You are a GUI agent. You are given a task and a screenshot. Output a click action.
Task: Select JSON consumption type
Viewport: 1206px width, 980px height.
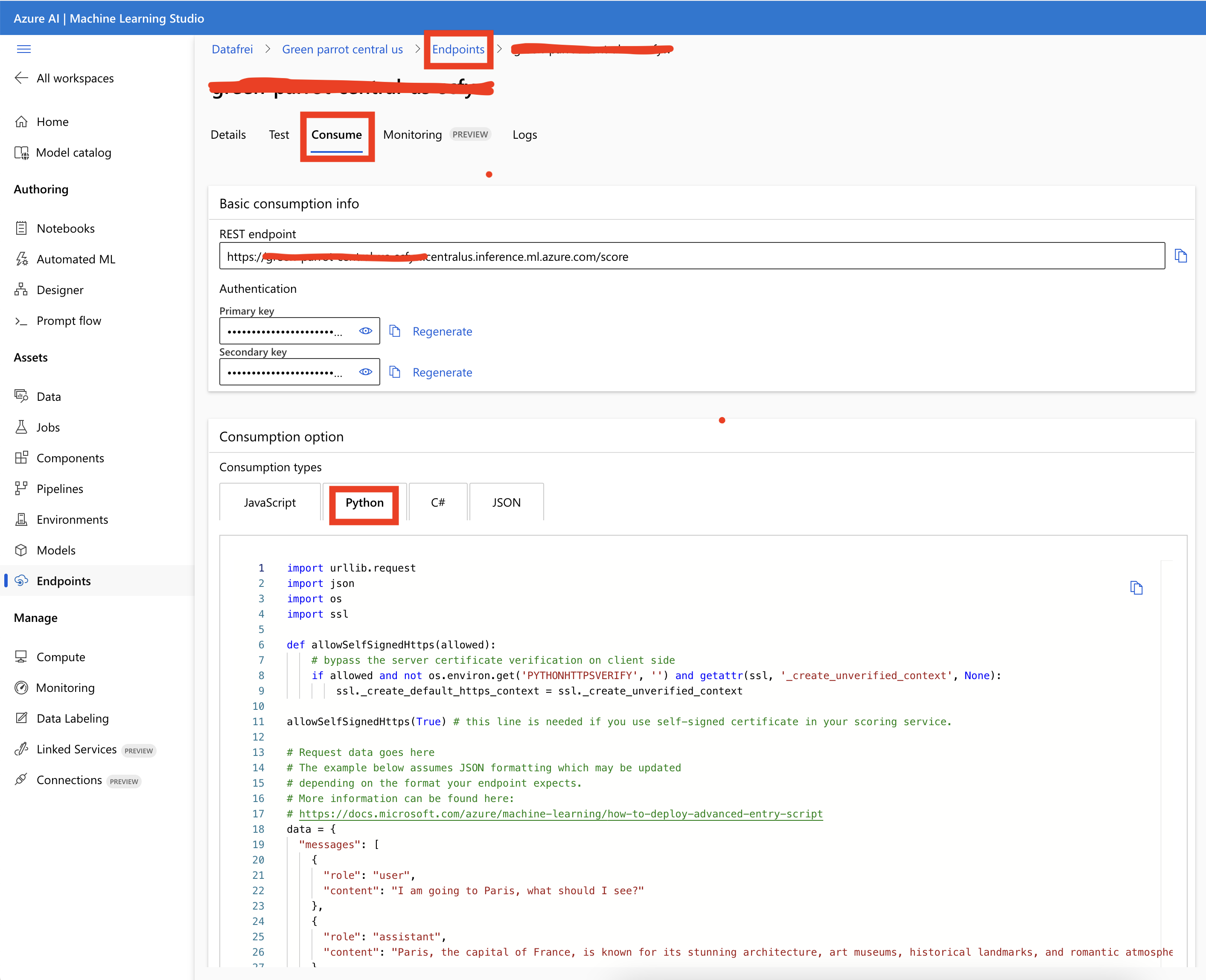pyautogui.click(x=506, y=502)
